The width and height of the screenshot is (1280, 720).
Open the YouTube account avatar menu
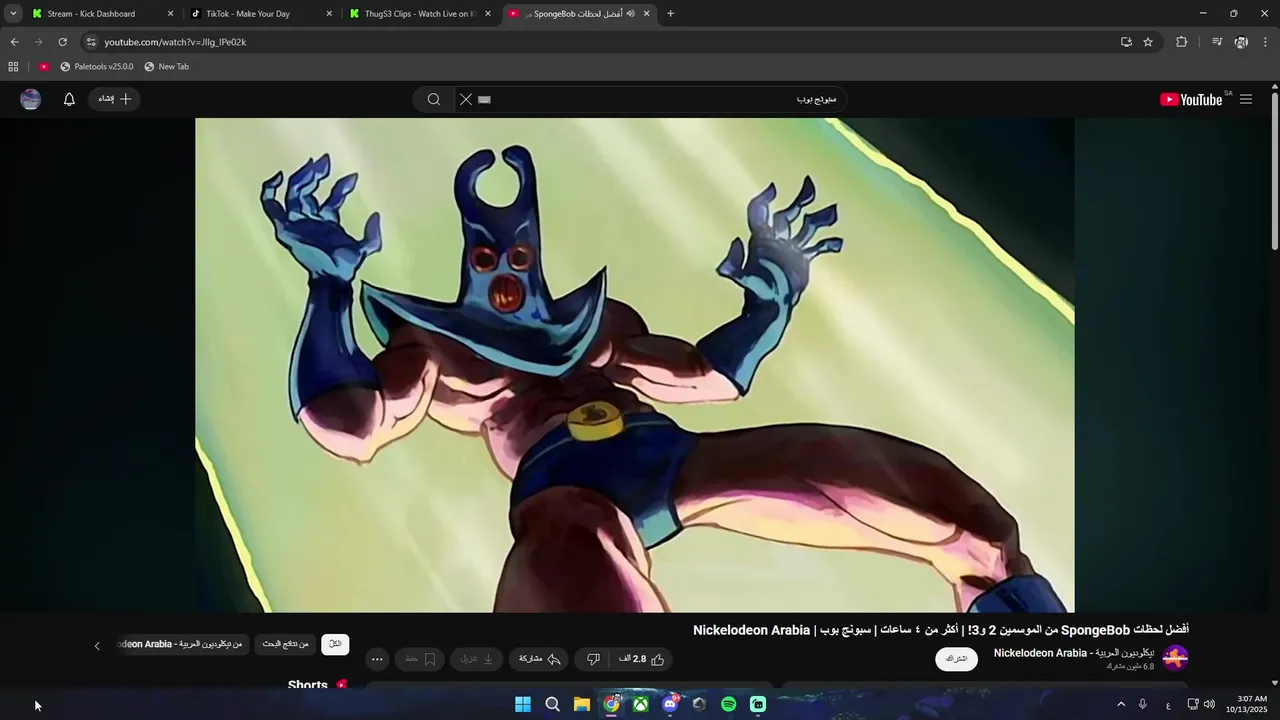[31, 99]
